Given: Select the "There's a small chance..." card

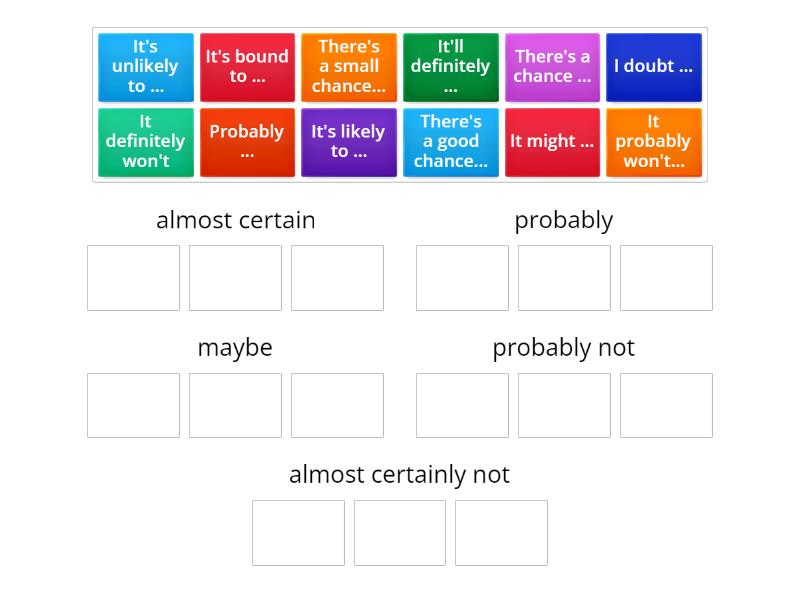Looking at the screenshot, I should click(x=349, y=67).
